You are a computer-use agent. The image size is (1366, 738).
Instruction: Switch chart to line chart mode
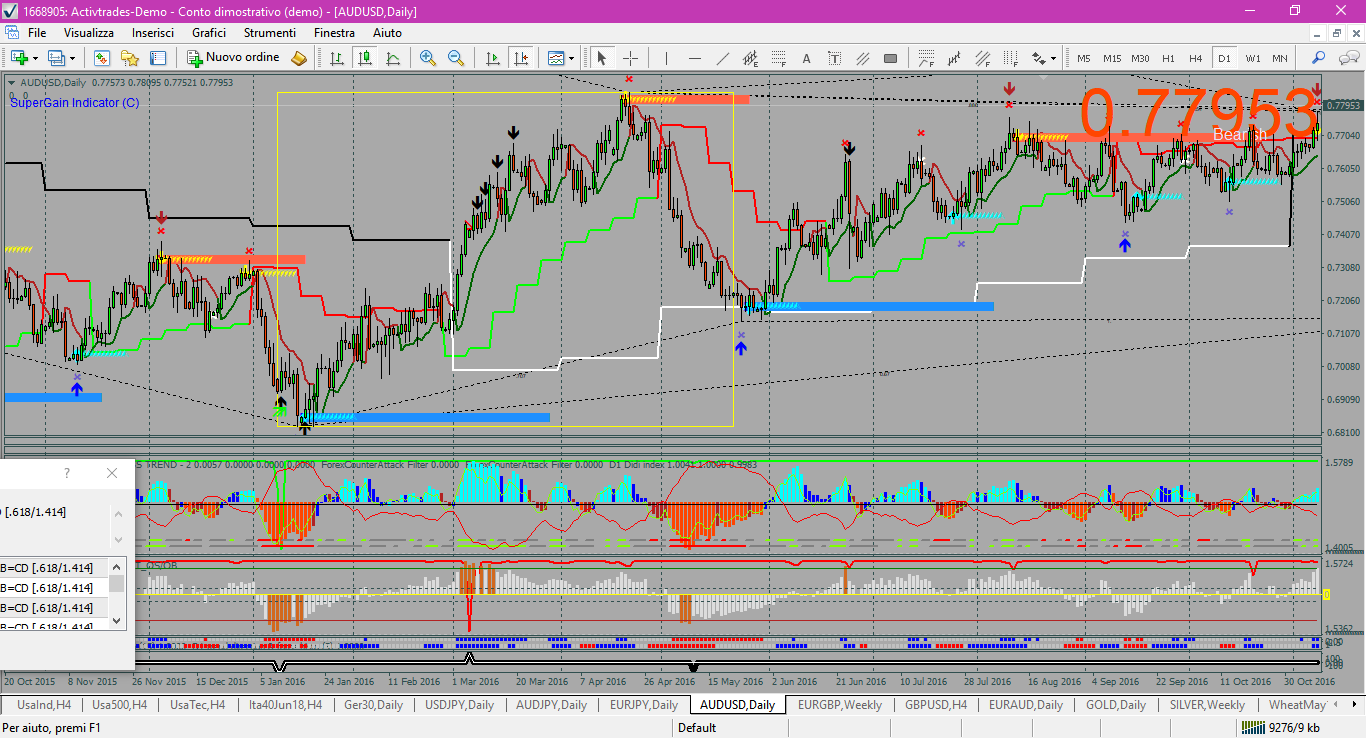[x=393, y=58]
